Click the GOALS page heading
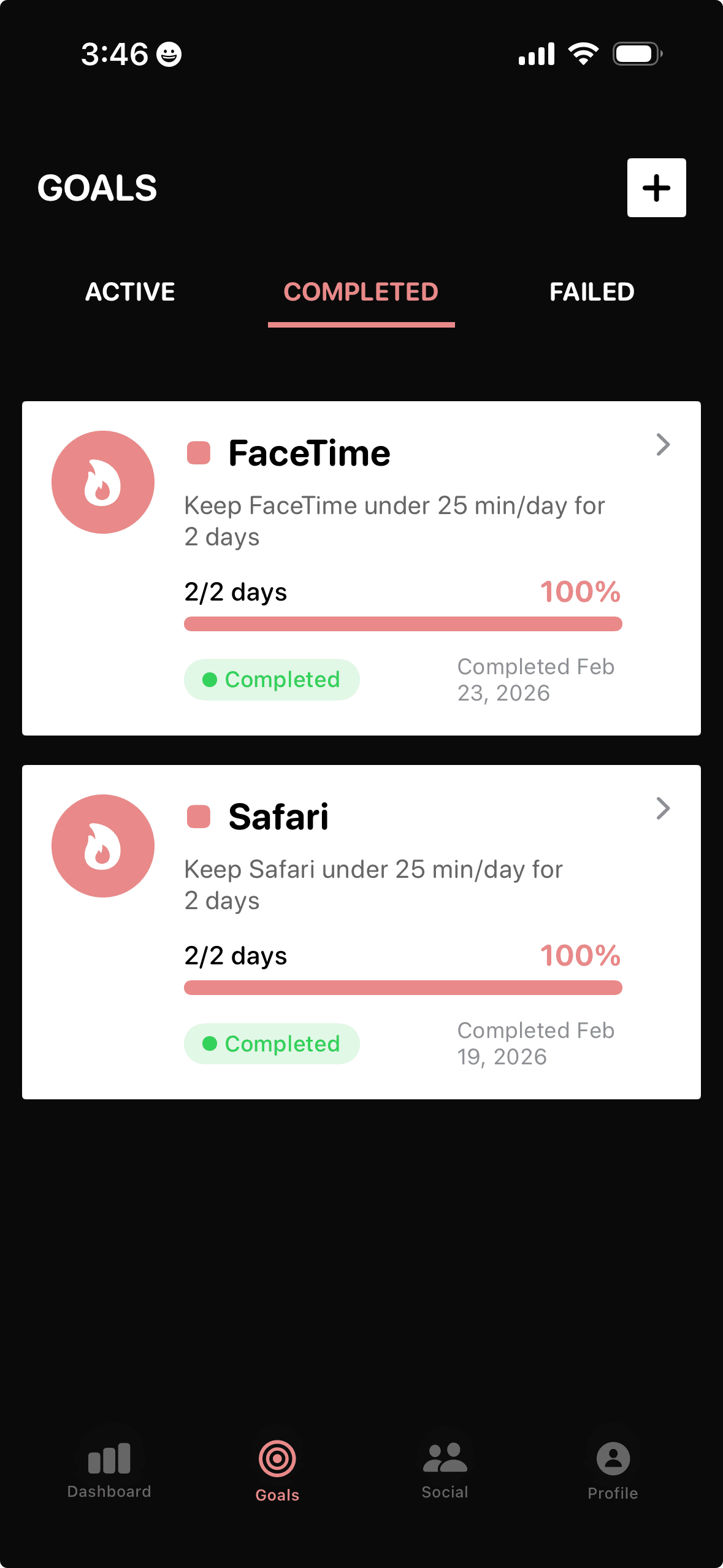Image resolution: width=723 pixels, height=1568 pixels. coord(97,188)
